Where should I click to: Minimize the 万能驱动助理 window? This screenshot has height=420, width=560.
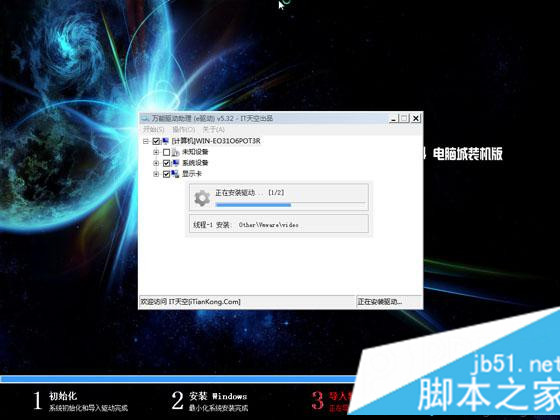tap(394, 118)
